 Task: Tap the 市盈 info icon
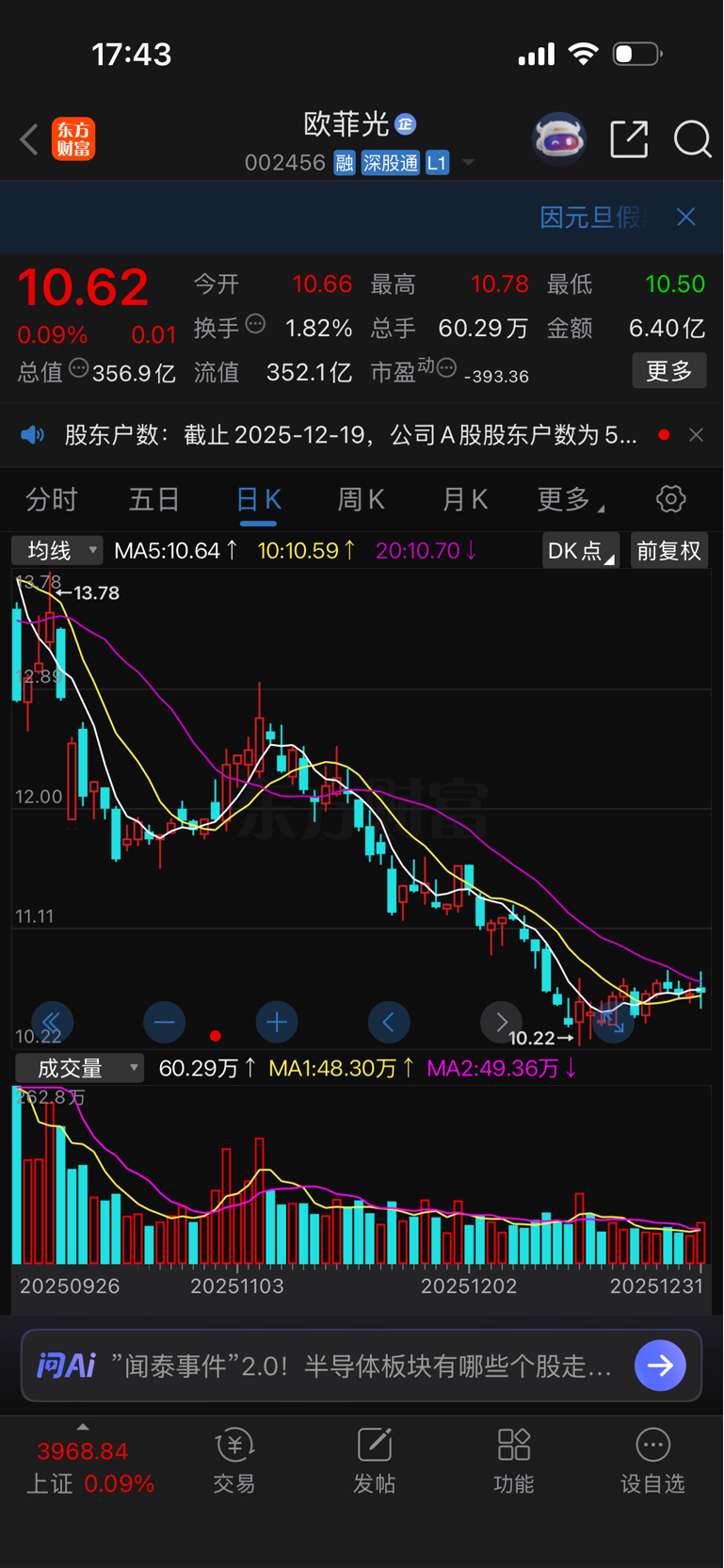click(x=447, y=368)
